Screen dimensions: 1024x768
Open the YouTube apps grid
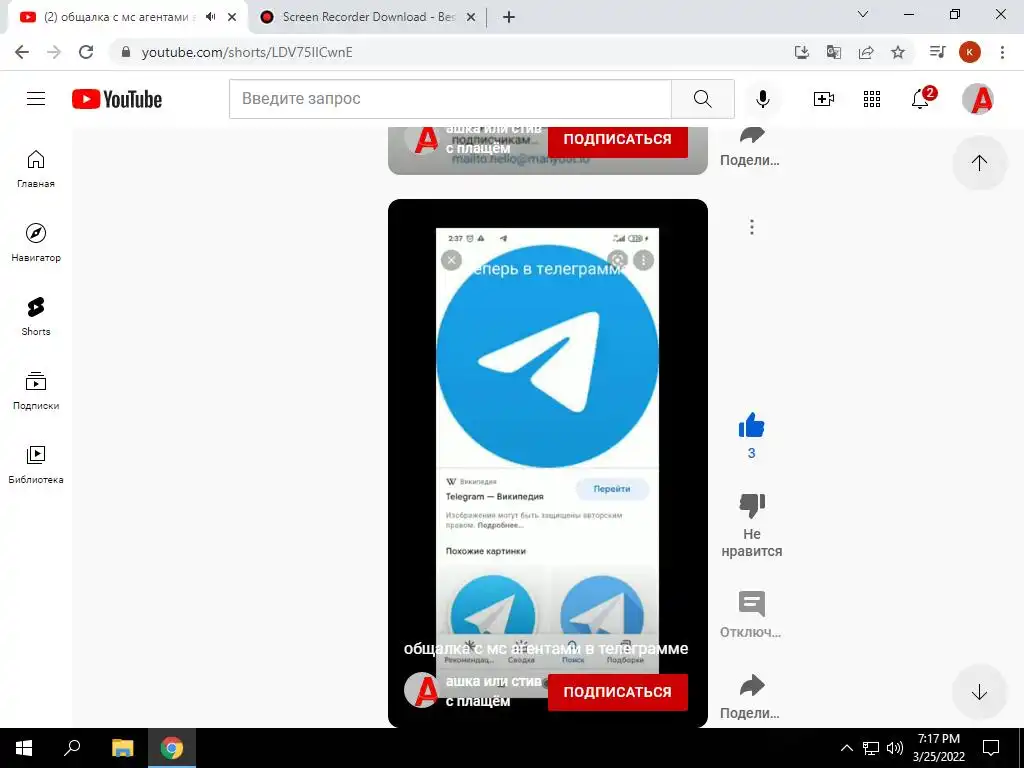pos(872,99)
